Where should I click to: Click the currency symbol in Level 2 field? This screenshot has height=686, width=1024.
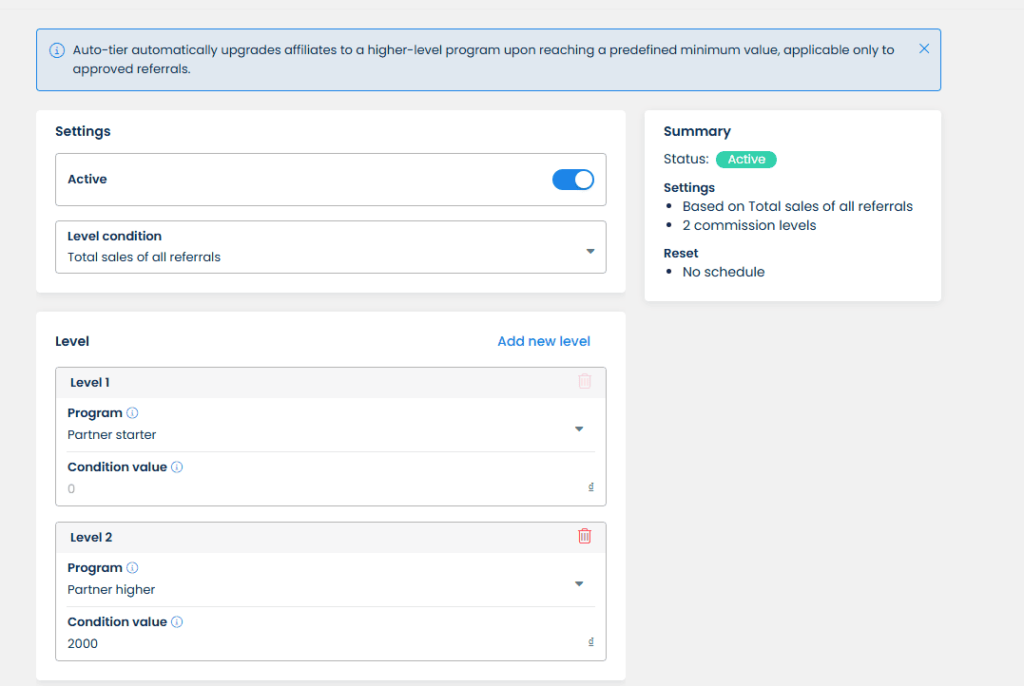coord(591,643)
